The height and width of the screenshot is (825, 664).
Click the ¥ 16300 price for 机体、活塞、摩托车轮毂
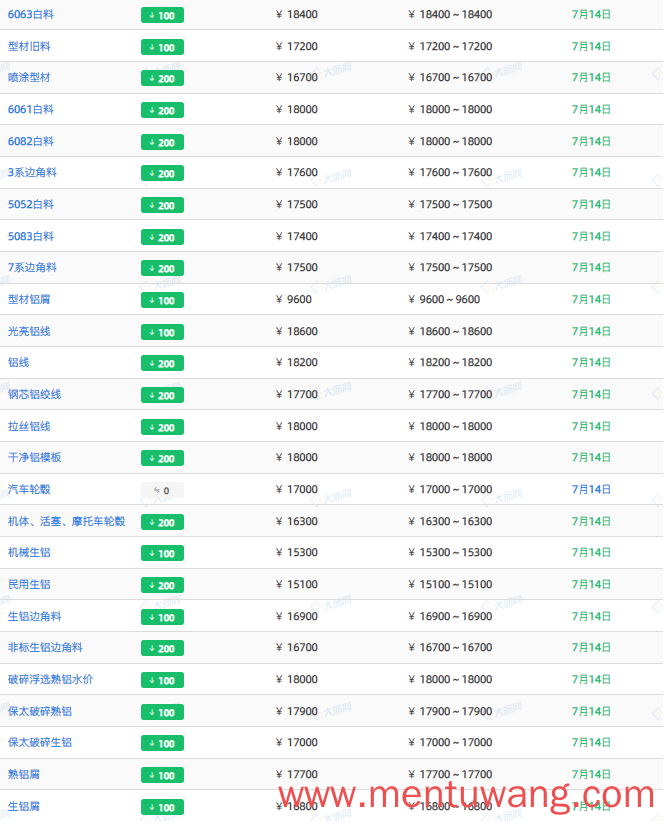[x=297, y=522]
